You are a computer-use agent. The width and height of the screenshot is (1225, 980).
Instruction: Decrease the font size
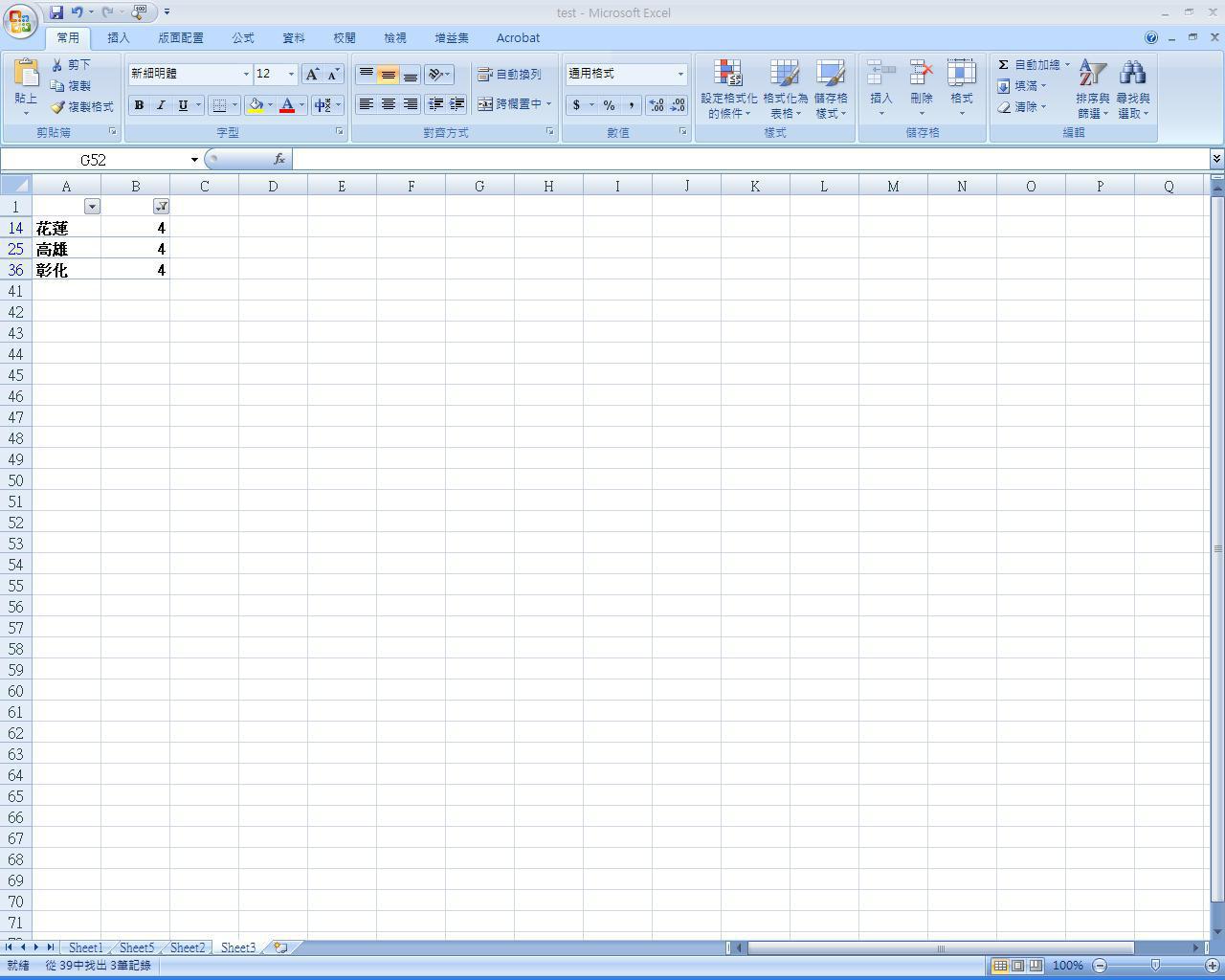pos(333,75)
